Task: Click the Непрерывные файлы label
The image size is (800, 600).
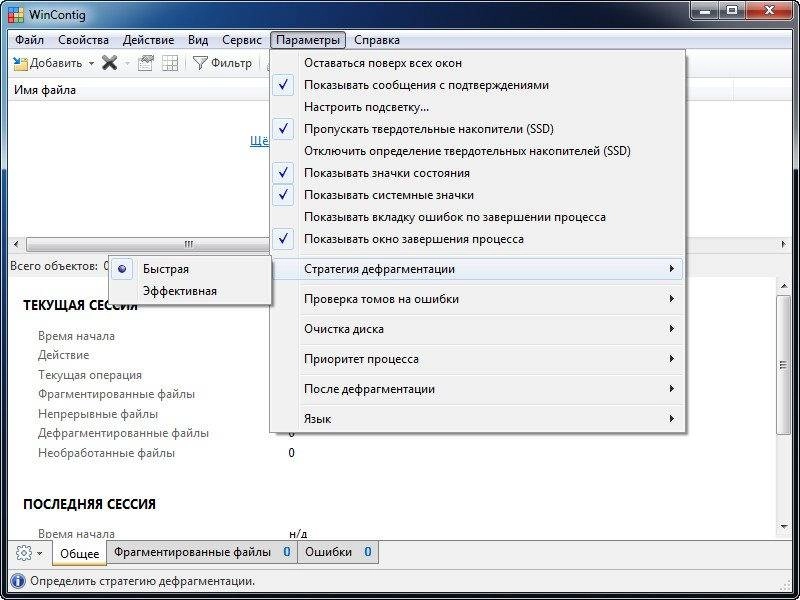Action: pyautogui.click(x=98, y=414)
